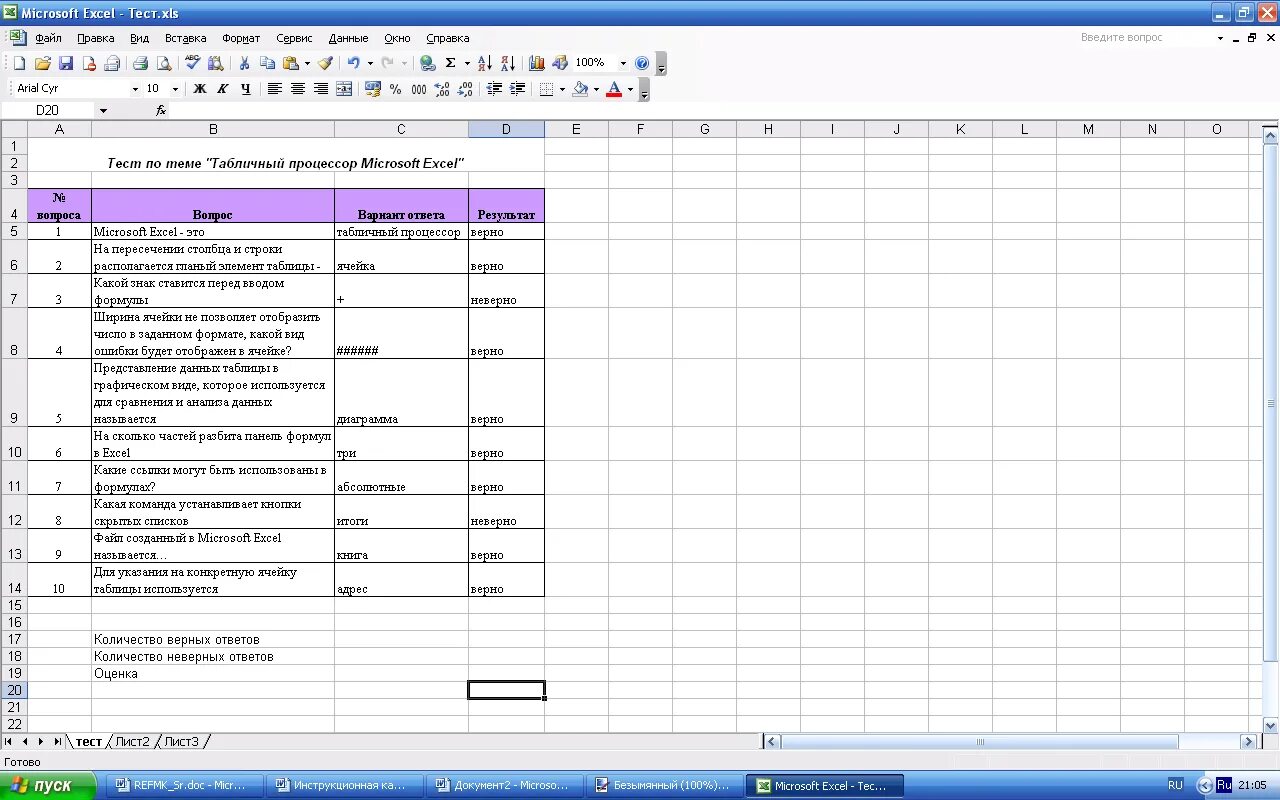Create a new workbook
This screenshot has height=800, width=1280.
(19, 63)
